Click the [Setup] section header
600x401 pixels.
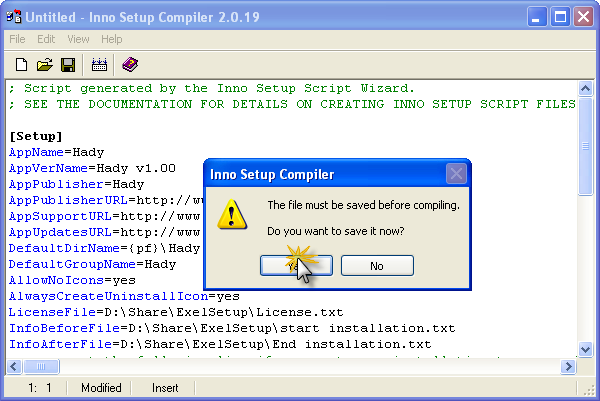(x=36, y=137)
